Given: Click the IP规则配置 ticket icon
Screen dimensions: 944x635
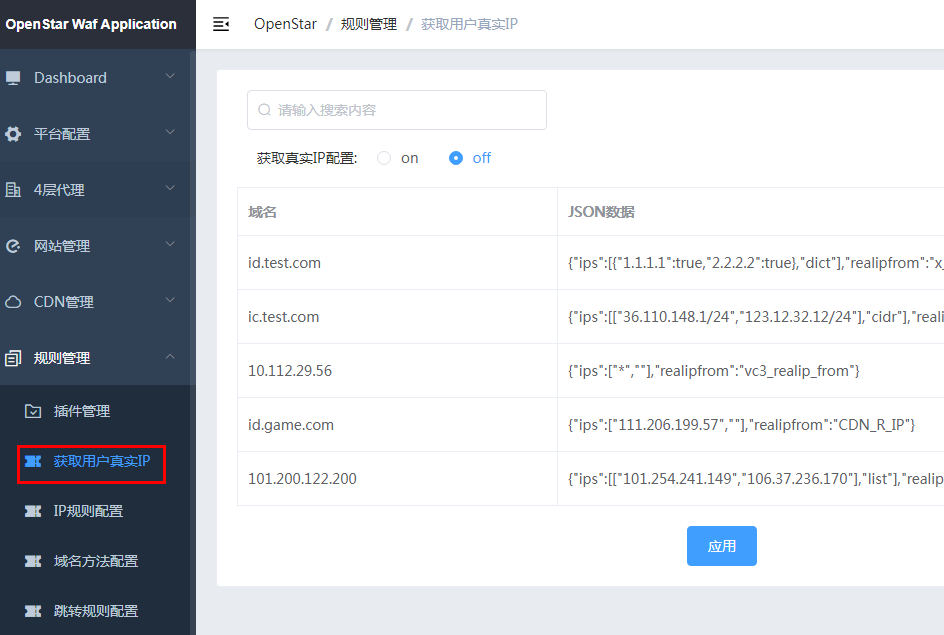Looking at the screenshot, I should [x=33, y=511].
